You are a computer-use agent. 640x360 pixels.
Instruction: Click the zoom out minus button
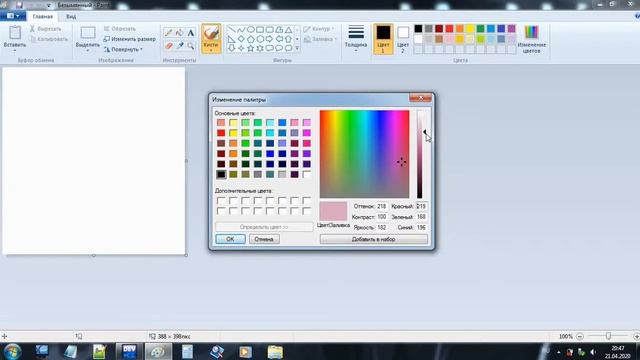click(x=580, y=336)
